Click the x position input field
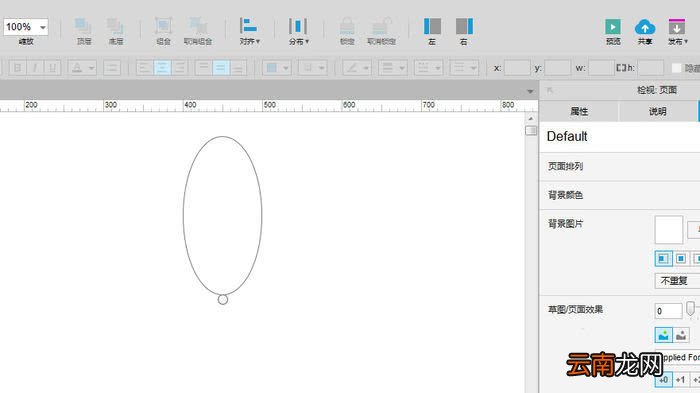The height and width of the screenshot is (393, 700). pos(517,68)
